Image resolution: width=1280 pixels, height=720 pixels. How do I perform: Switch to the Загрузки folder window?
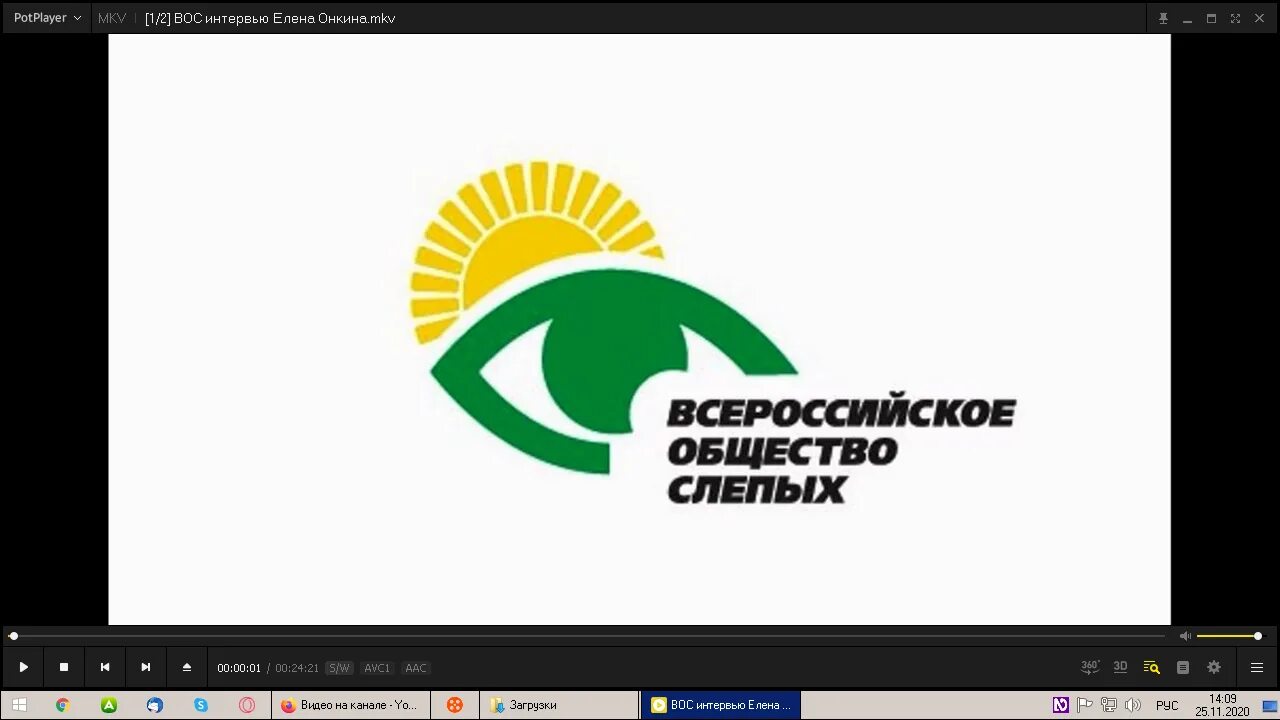coord(559,705)
